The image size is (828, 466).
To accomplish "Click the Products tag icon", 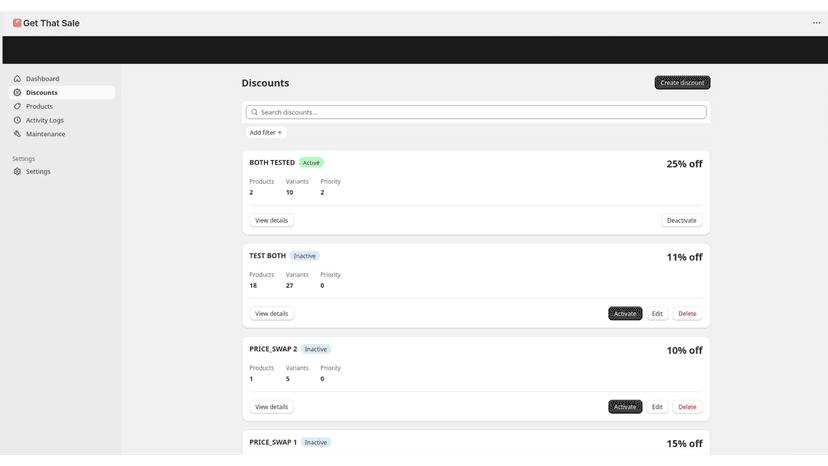I will pyautogui.click(x=17, y=106).
